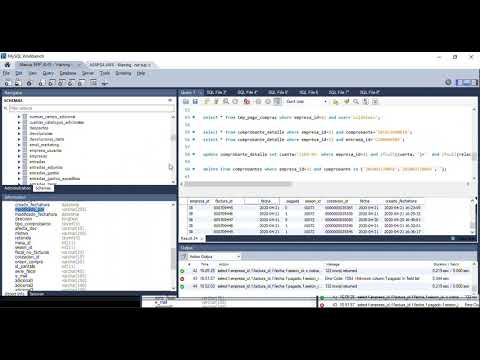Screen dimensions: 480x360
Task: Open the Help menu
Action: click(x=141, y=73)
